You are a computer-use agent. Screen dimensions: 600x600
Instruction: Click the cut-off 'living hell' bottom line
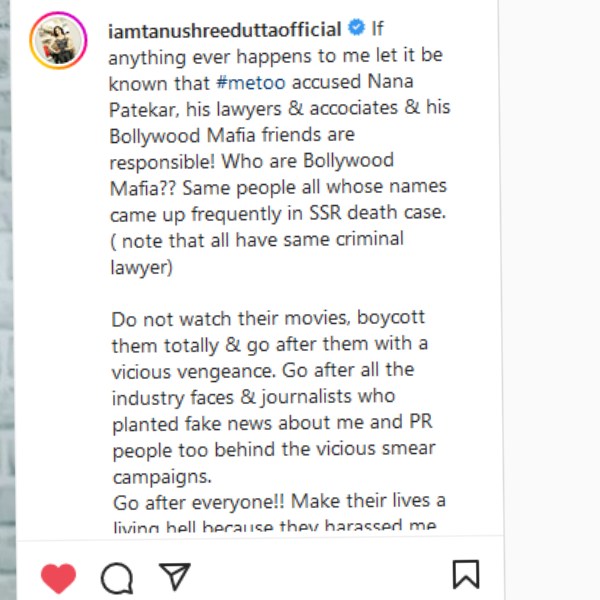coord(275,526)
